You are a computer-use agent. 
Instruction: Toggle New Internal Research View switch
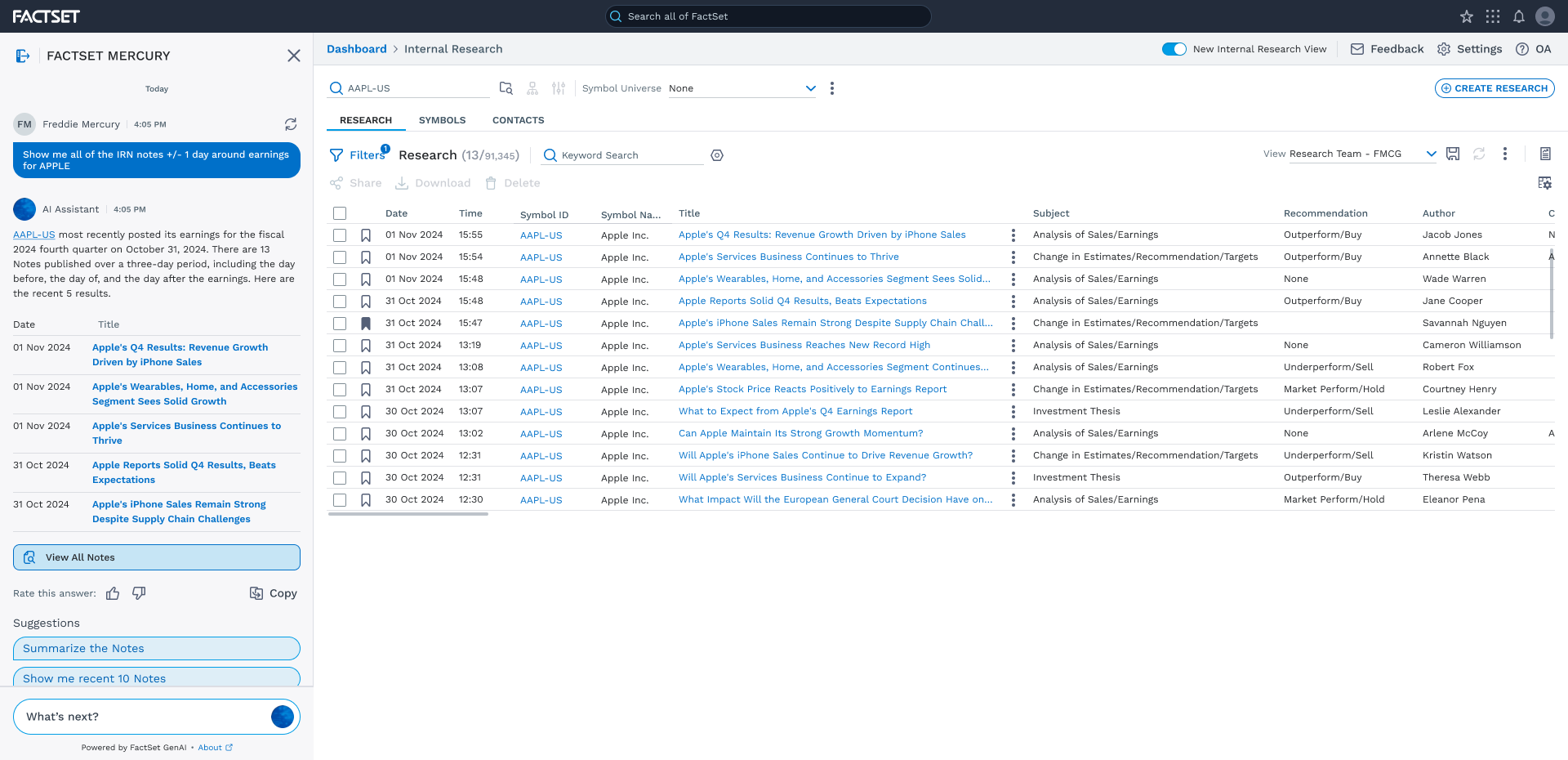click(x=1174, y=49)
